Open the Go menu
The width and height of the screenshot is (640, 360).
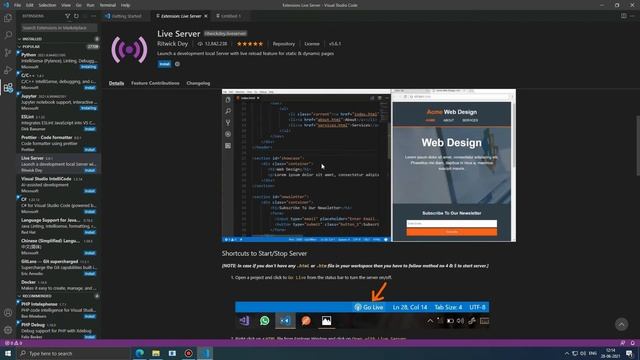[x=78, y=5]
